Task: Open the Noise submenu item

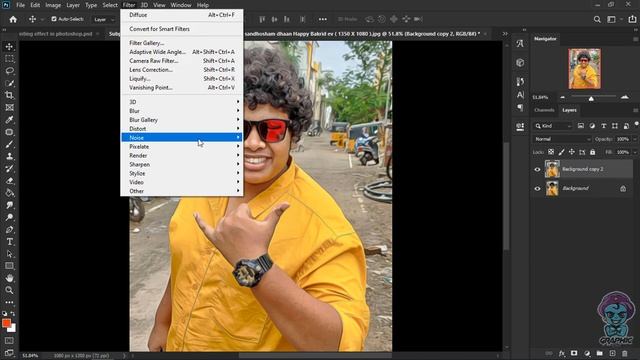Action: pyautogui.click(x=182, y=138)
